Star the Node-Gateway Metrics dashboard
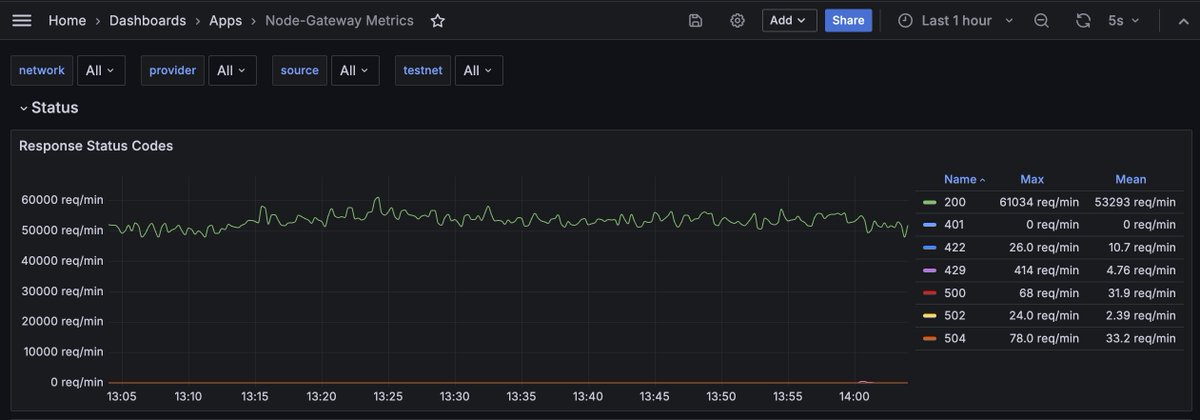Image resolution: width=1200 pixels, height=420 pixels. pyautogui.click(x=437, y=20)
